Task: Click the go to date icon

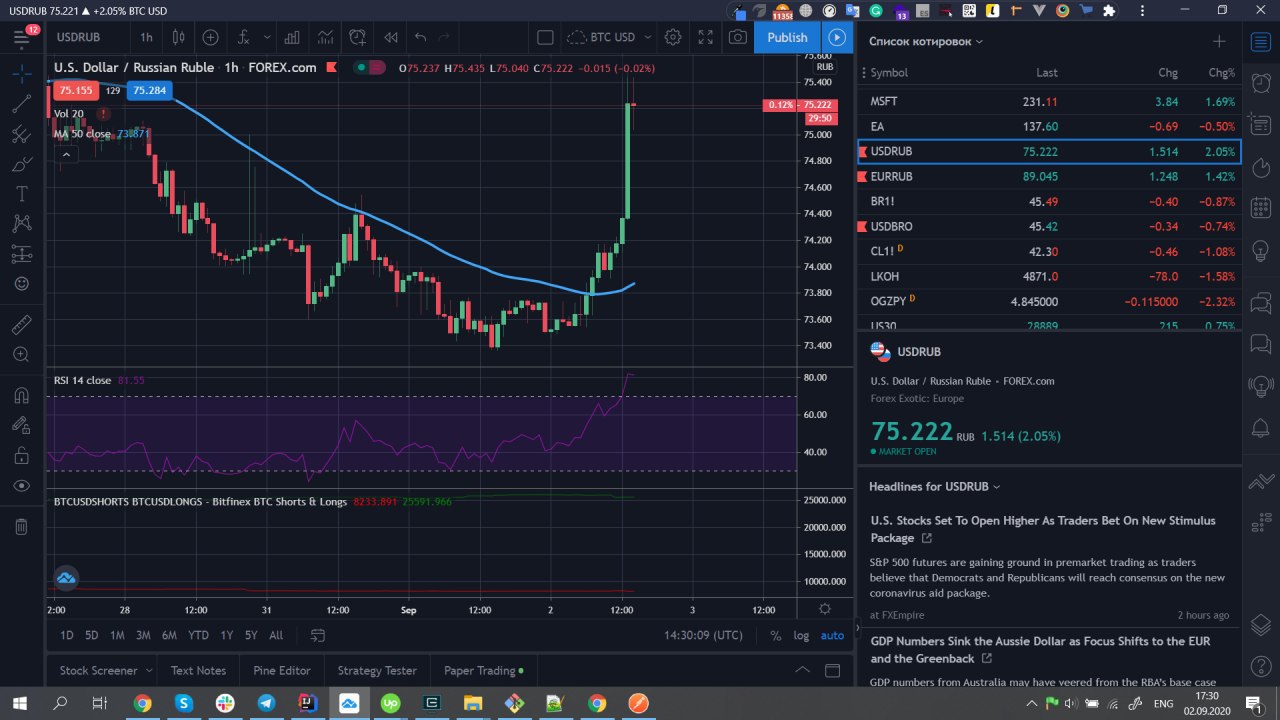Action: pyautogui.click(x=318, y=635)
